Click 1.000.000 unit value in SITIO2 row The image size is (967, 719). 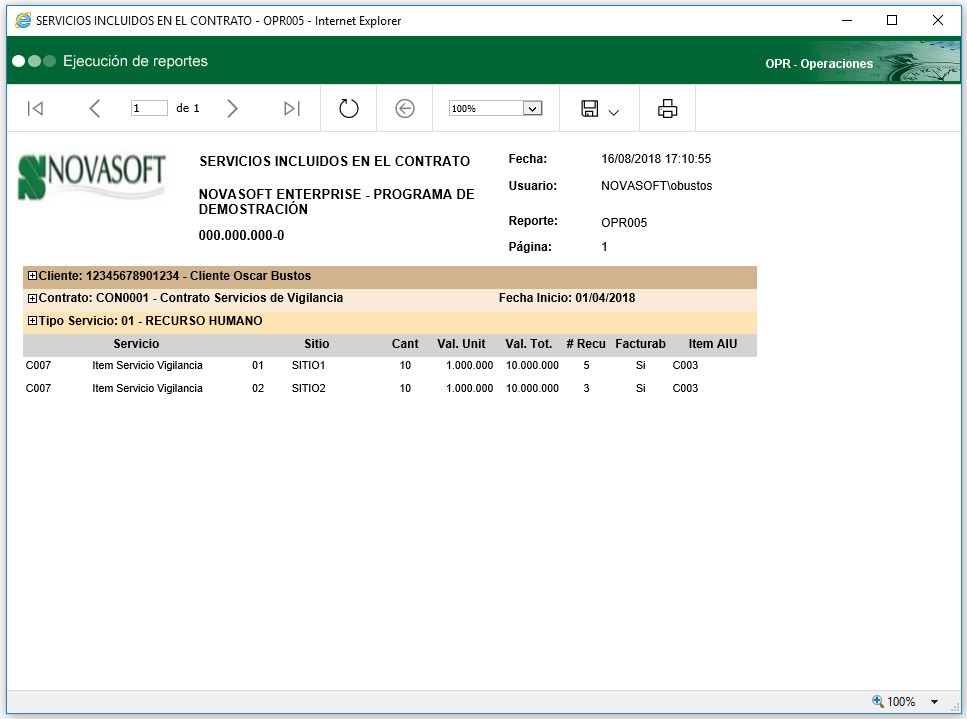(x=469, y=388)
